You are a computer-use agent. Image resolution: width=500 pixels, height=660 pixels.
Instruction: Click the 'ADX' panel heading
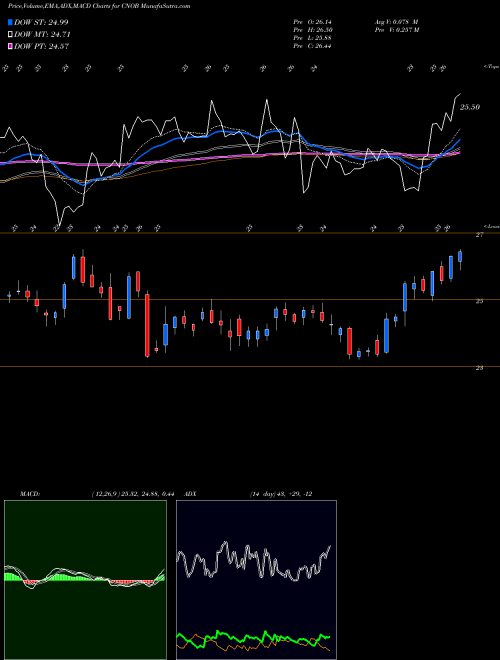click(x=191, y=494)
